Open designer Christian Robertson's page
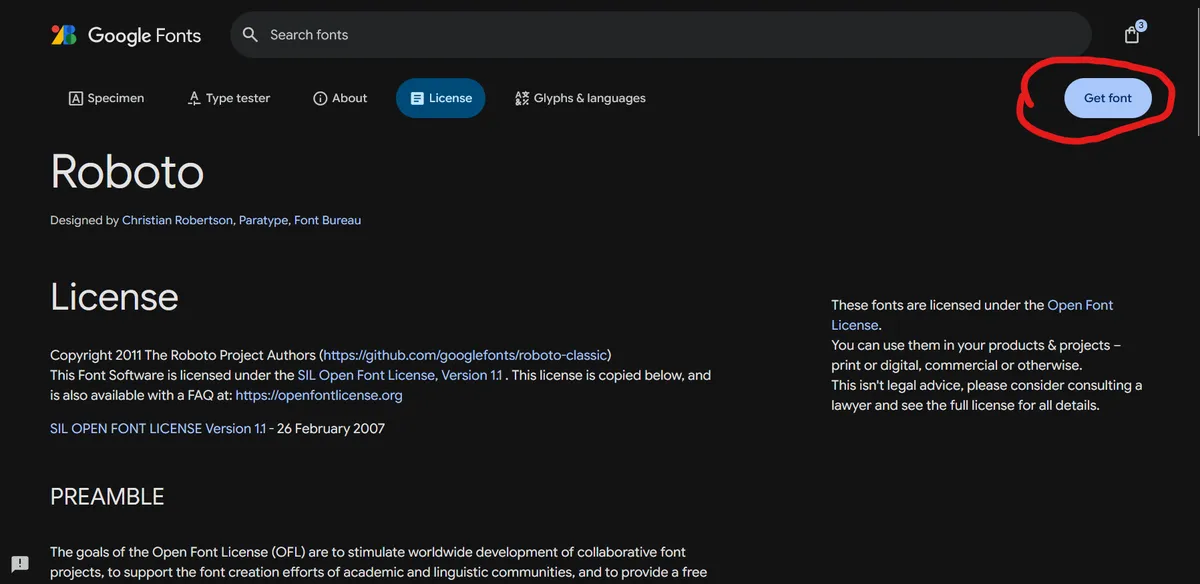 [178, 220]
